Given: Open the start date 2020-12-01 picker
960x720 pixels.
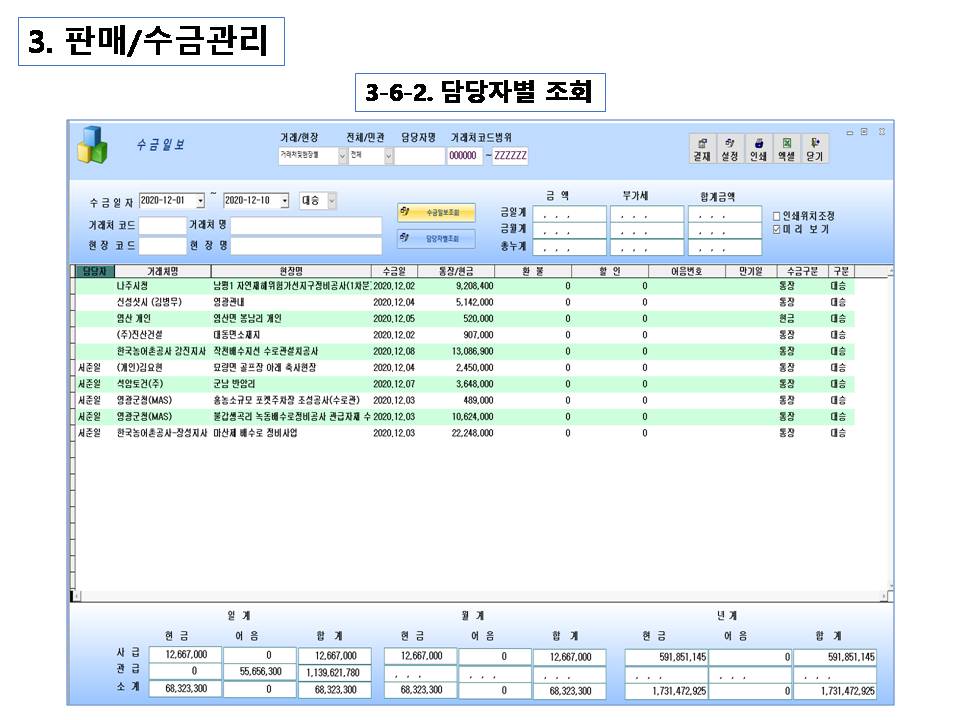Looking at the screenshot, I should [x=200, y=201].
